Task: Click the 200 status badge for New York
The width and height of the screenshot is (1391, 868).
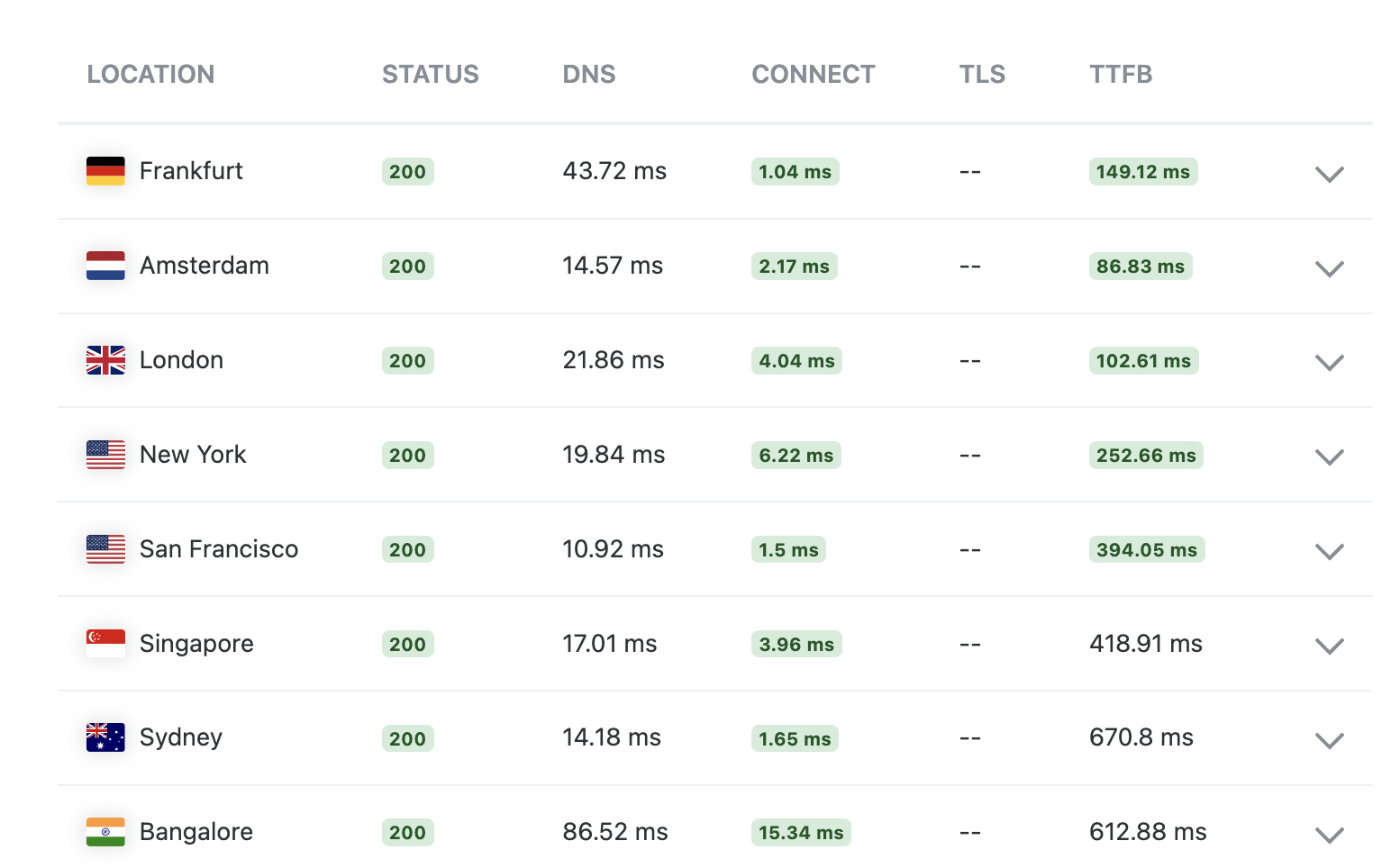Action: click(407, 456)
